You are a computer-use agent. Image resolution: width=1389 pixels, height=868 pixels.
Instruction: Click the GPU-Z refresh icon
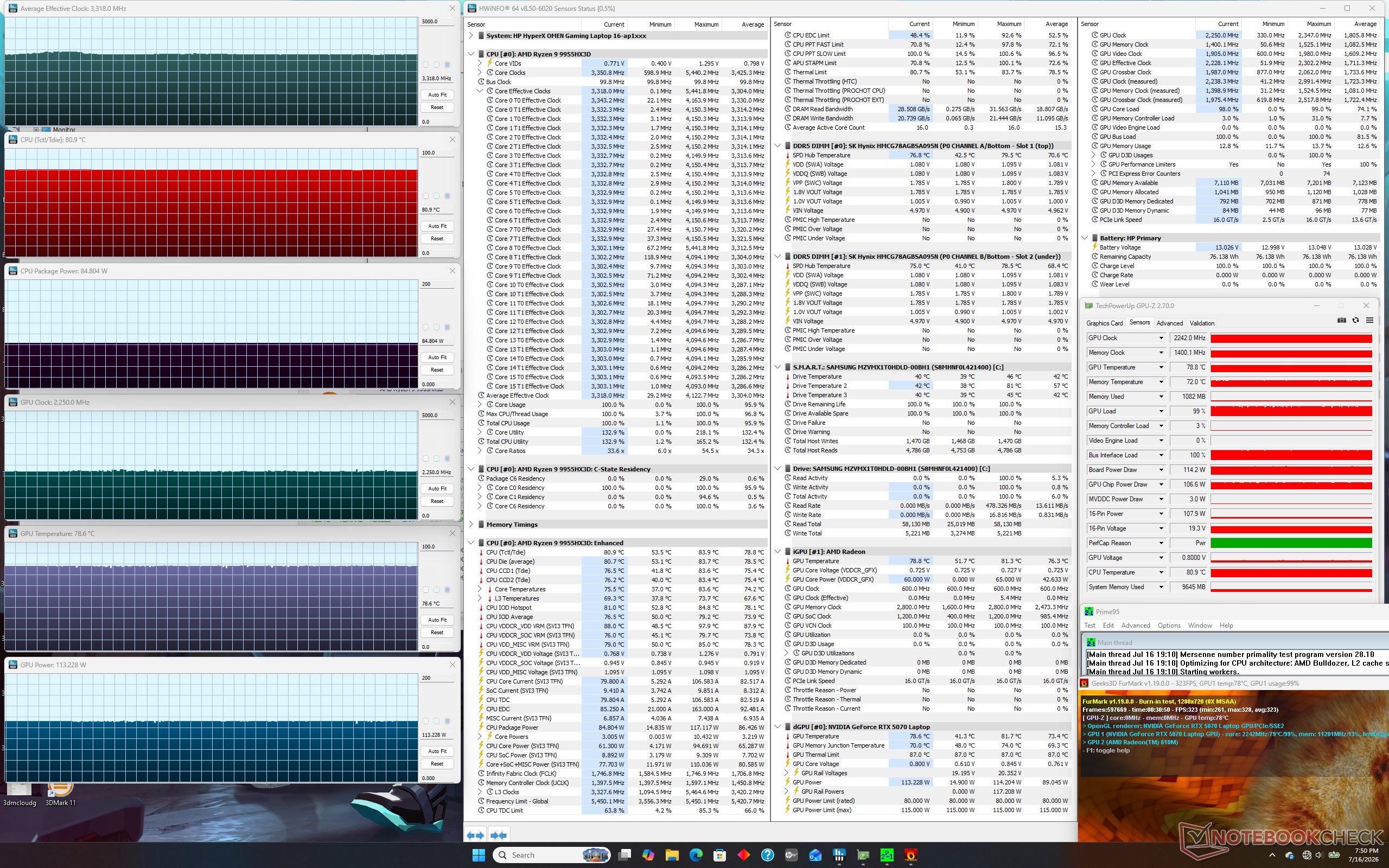point(1356,320)
